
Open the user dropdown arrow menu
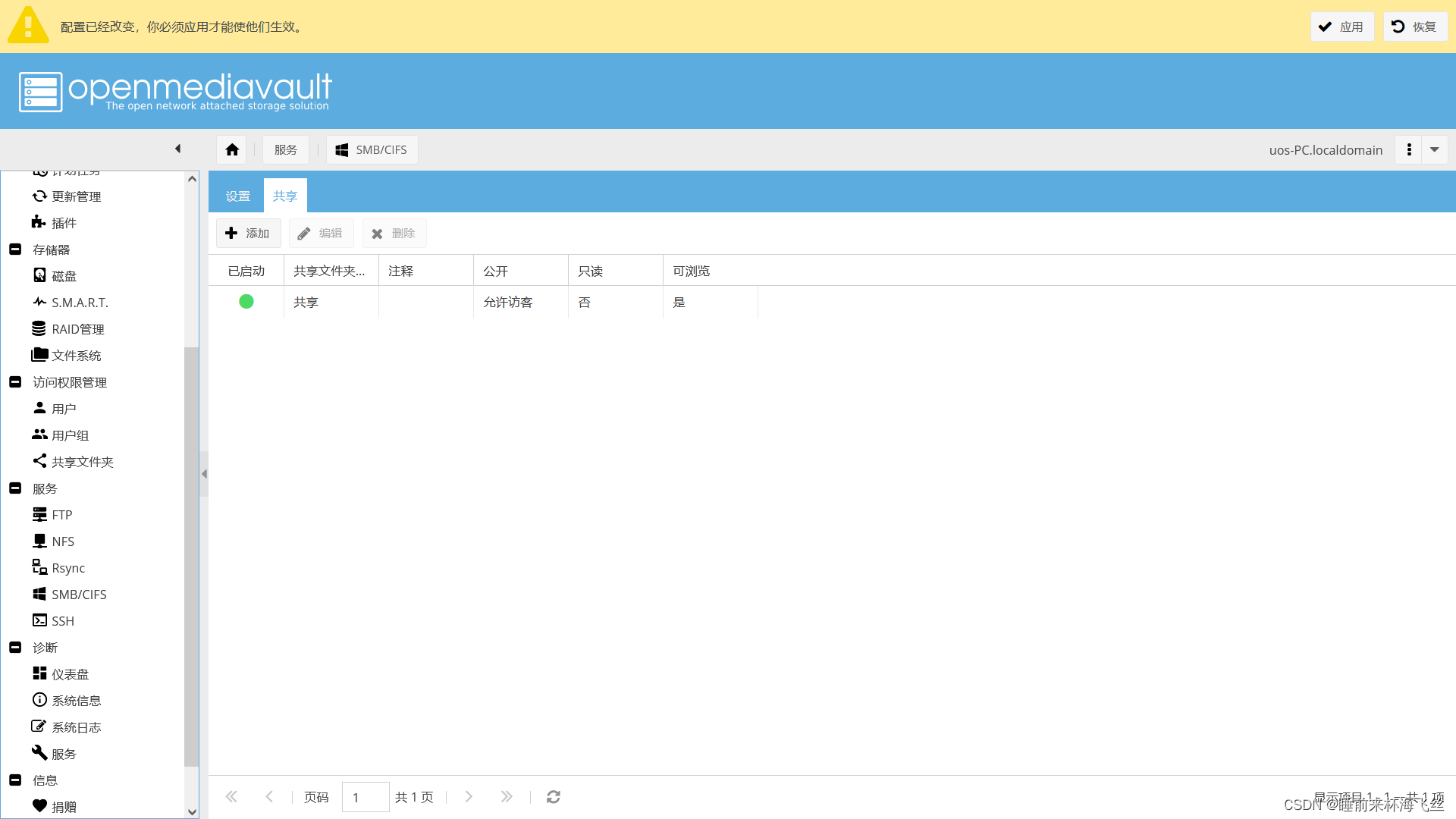[x=1435, y=150]
